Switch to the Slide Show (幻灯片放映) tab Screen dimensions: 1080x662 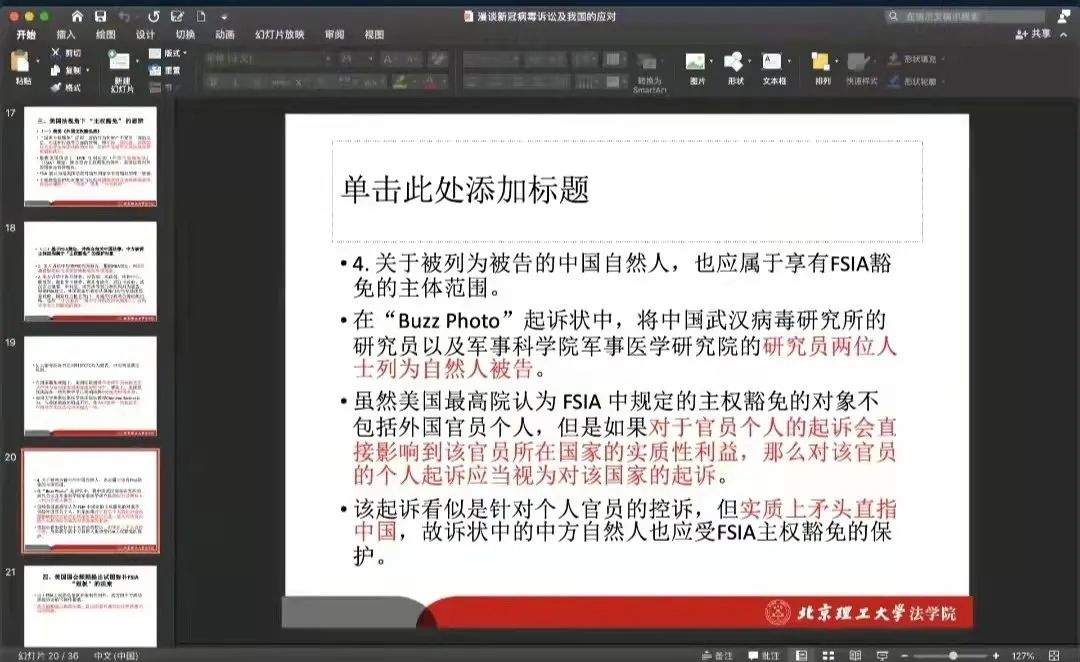pos(278,34)
